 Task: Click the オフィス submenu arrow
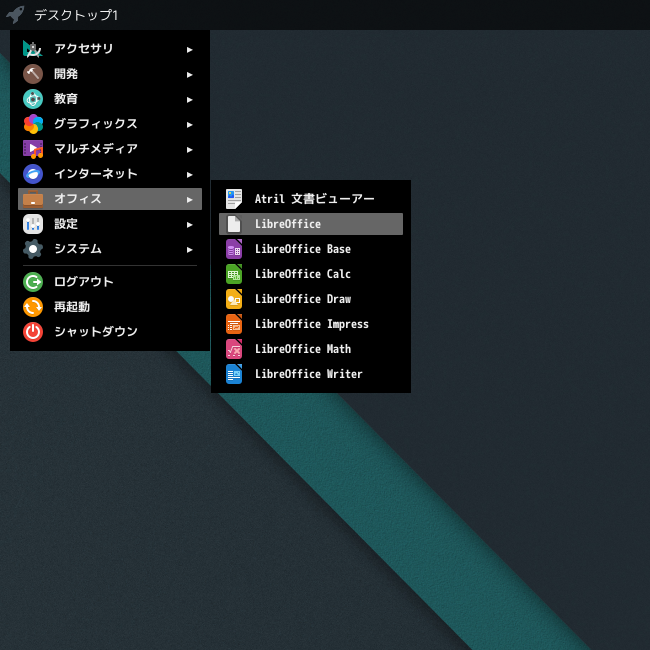[x=189, y=199]
